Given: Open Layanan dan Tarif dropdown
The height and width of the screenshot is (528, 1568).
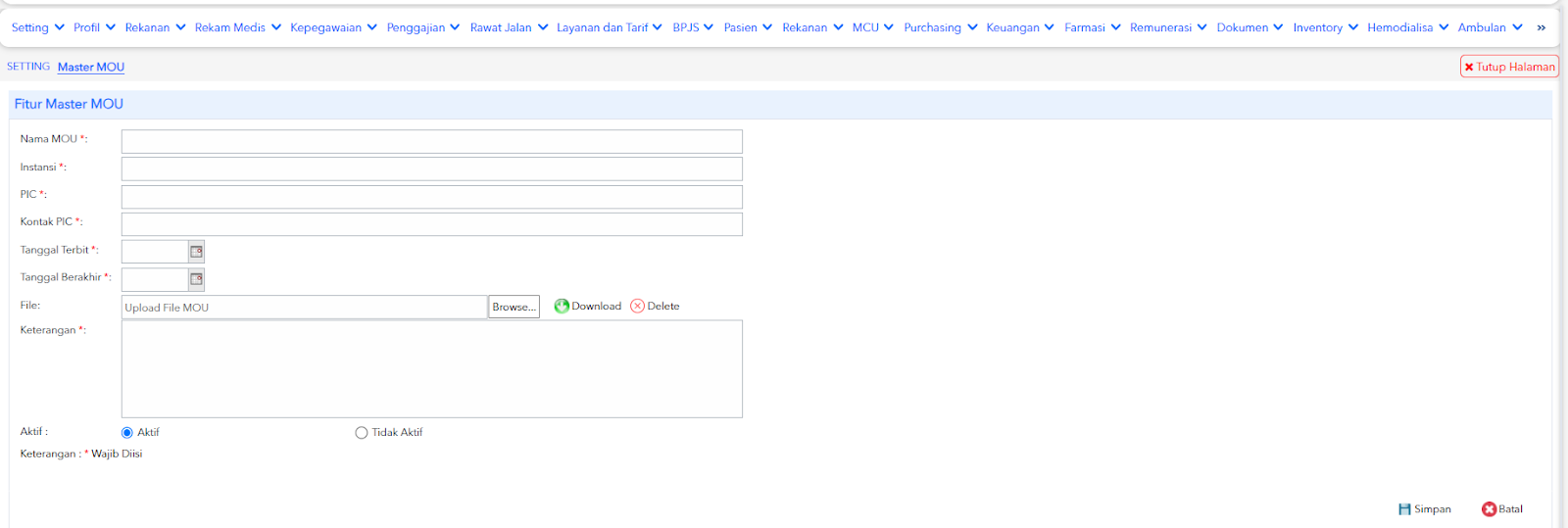Looking at the screenshot, I should click(610, 27).
